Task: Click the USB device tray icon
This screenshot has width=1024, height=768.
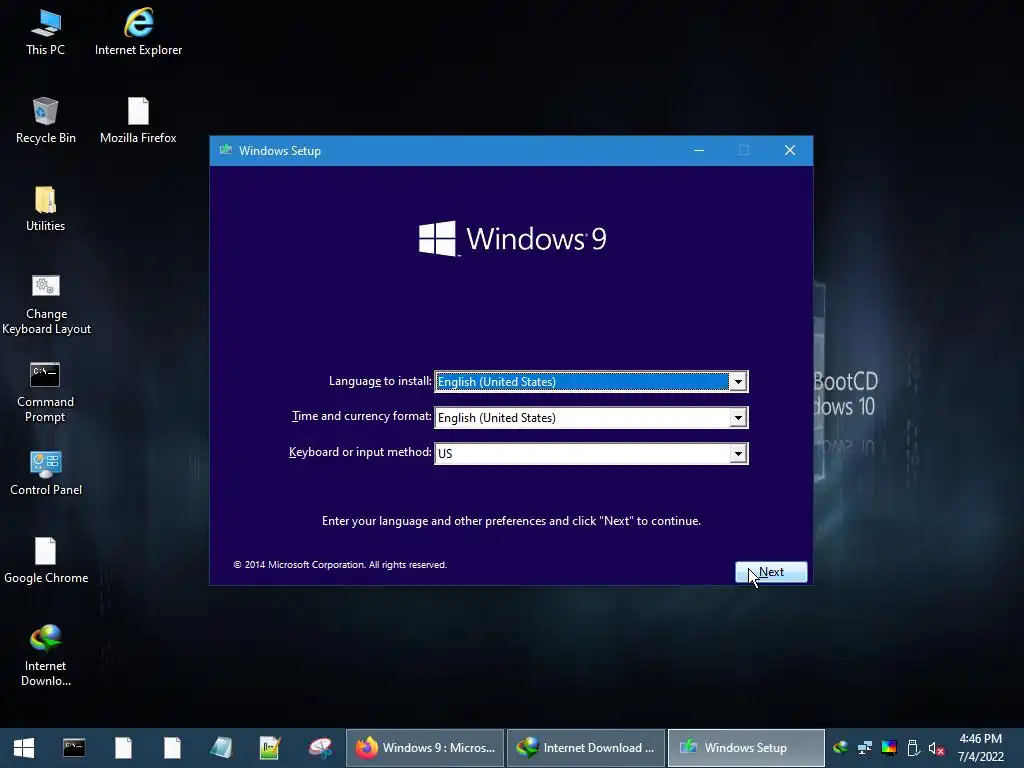Action: click(913, 748)
